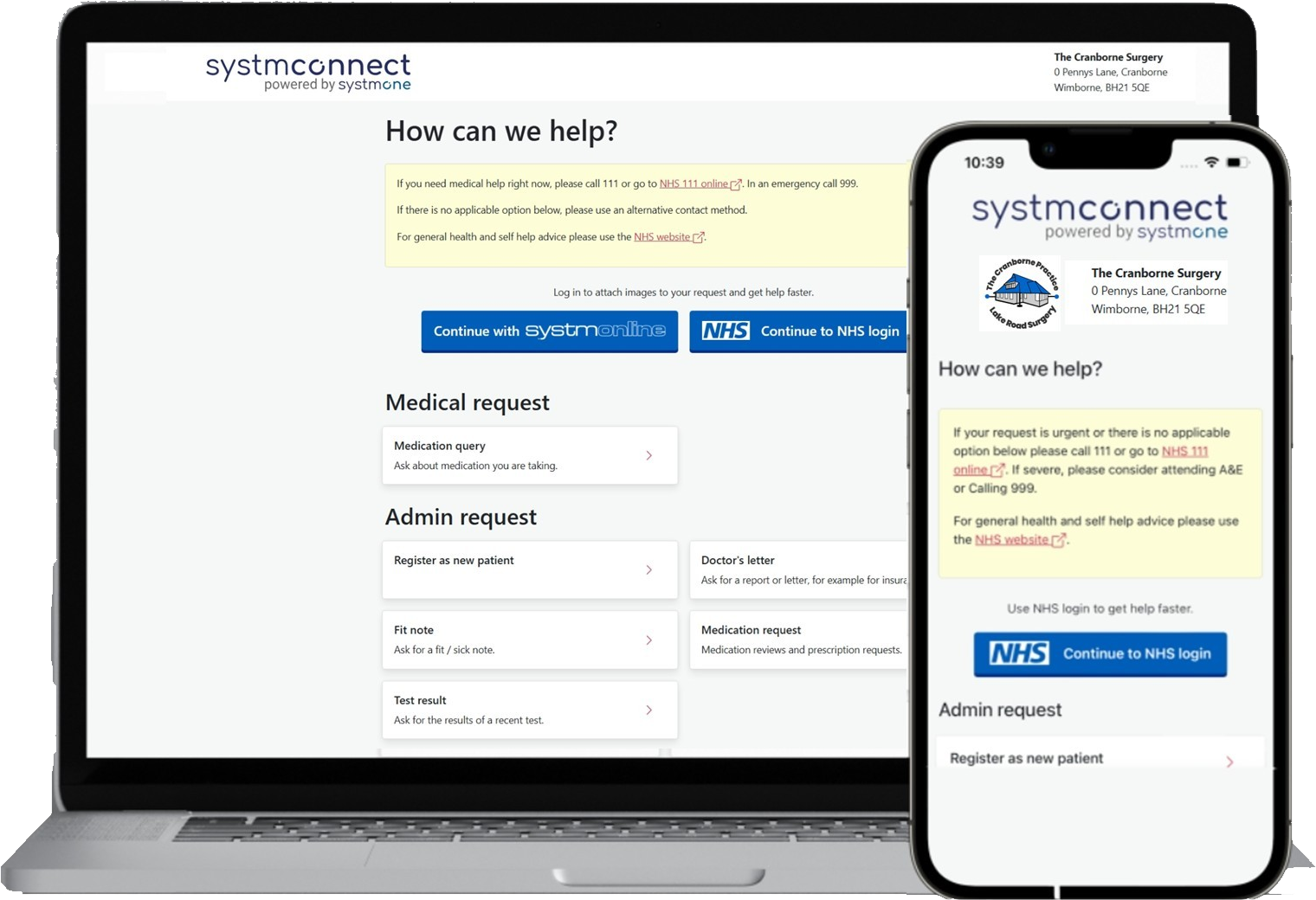Open NHS website link on laptop
The width and height of the screenshot is (1316, 900).
click(661, 236)
